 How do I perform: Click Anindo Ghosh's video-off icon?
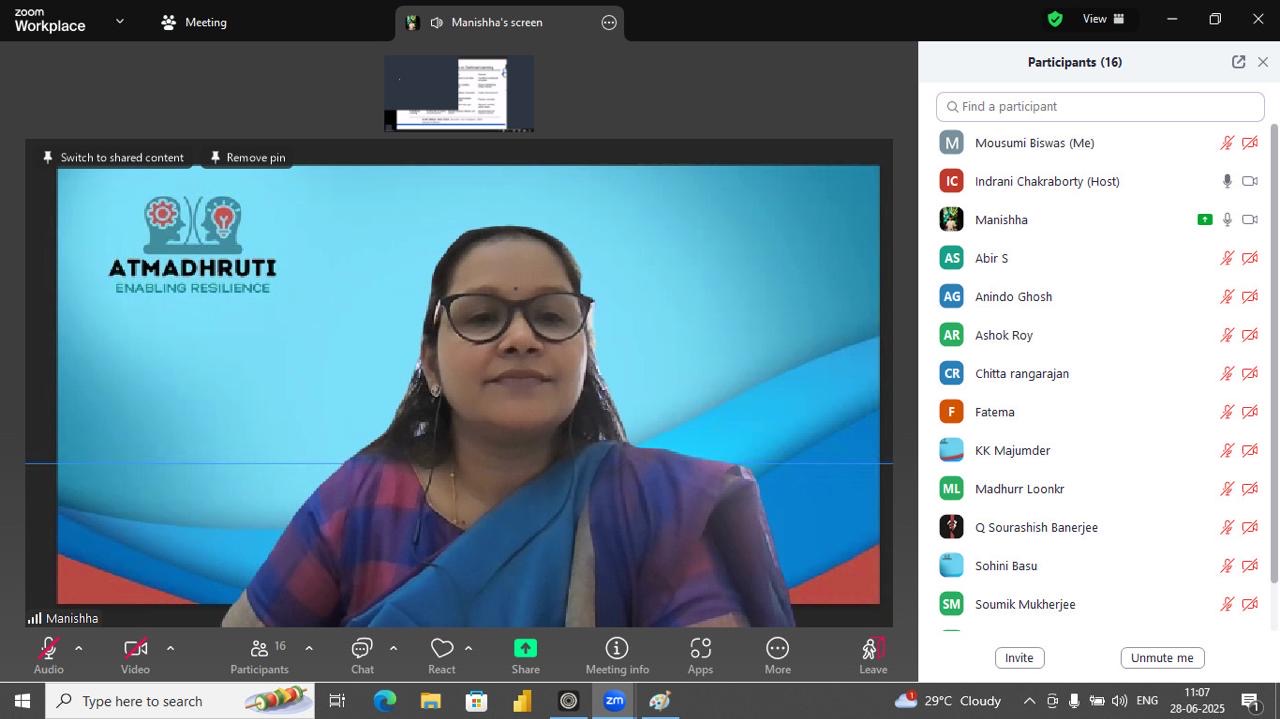1250,297
